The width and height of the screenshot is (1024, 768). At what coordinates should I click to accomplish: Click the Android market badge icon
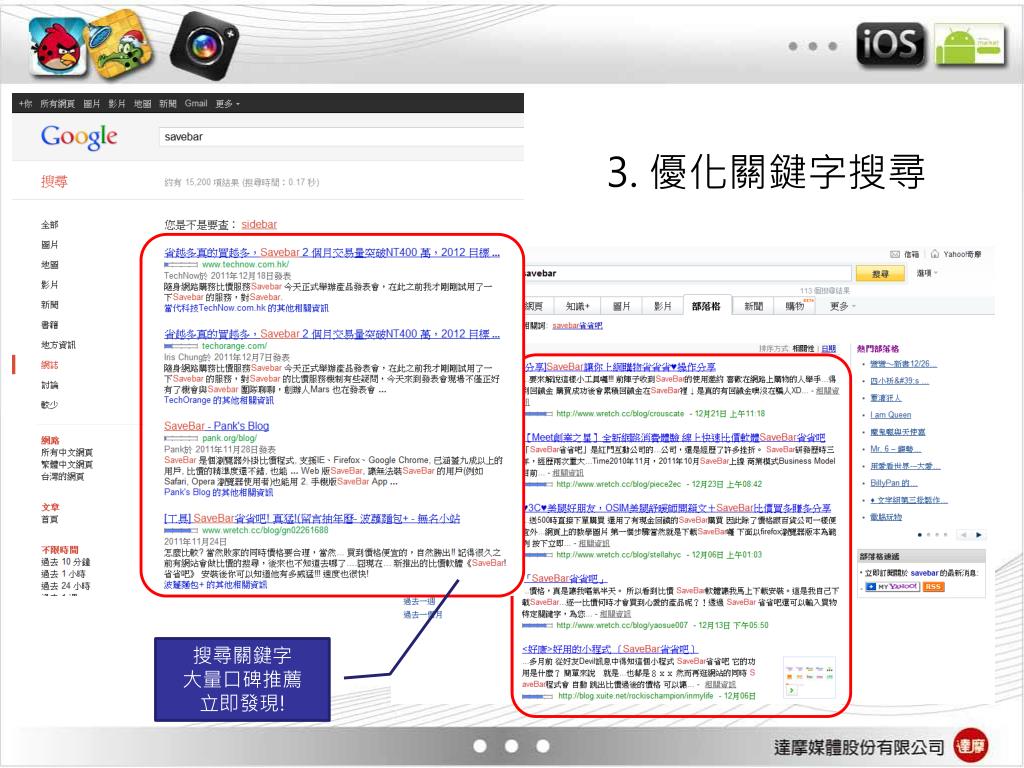pyautogui.click(x=969, y=44)
